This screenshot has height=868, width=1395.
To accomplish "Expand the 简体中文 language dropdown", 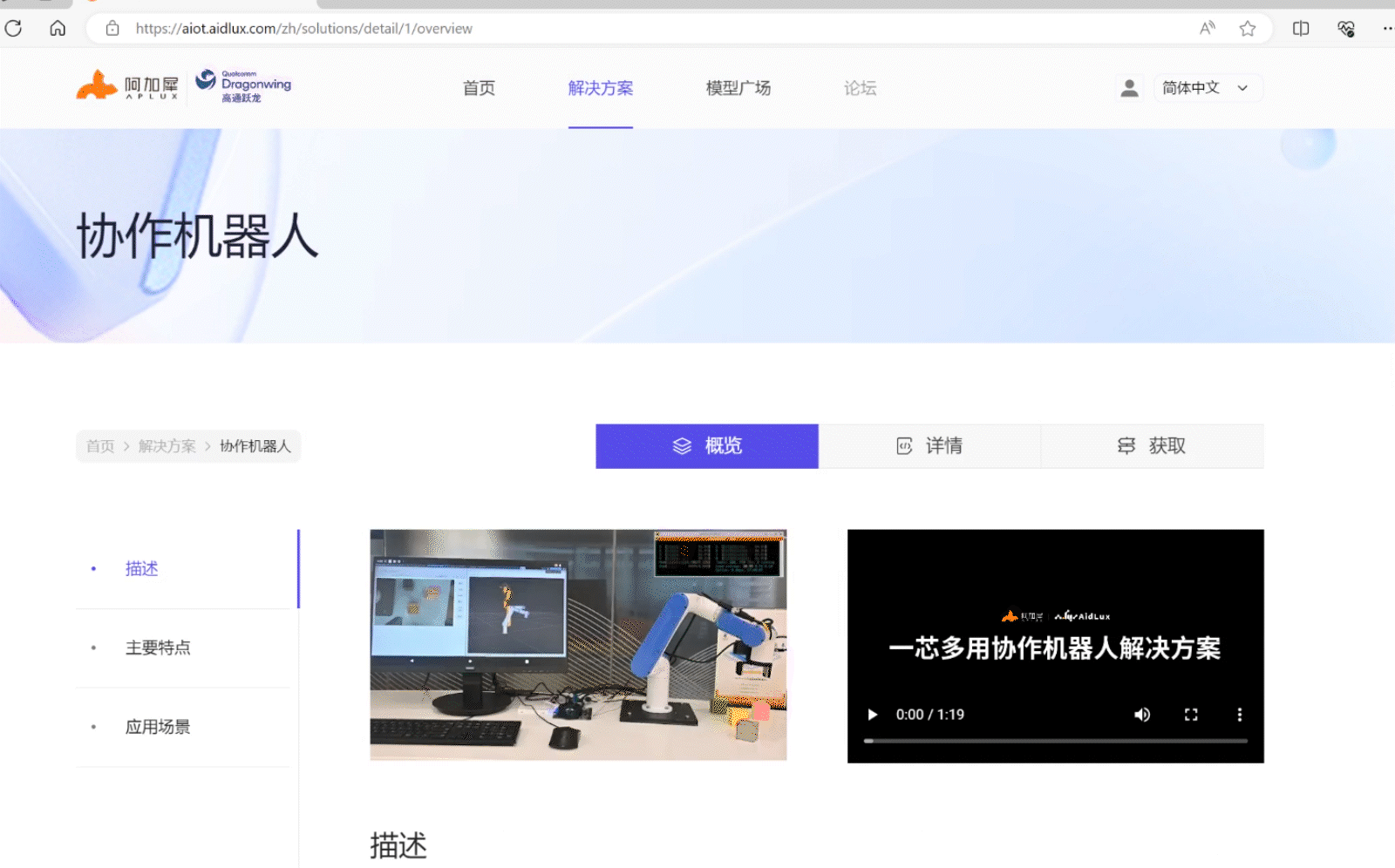I will tap(1208, 88).
